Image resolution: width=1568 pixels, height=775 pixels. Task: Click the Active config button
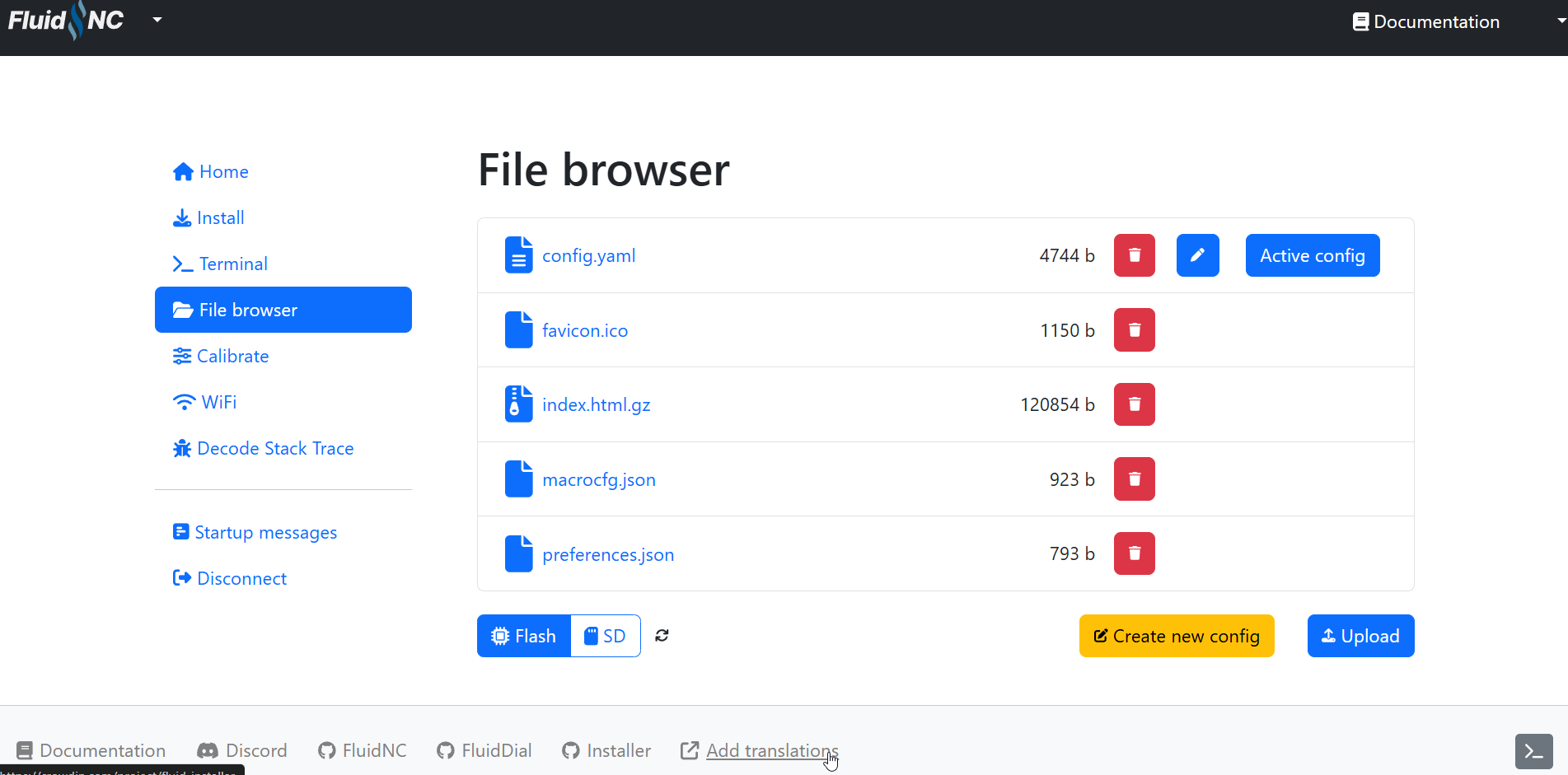pos(1313,255)
